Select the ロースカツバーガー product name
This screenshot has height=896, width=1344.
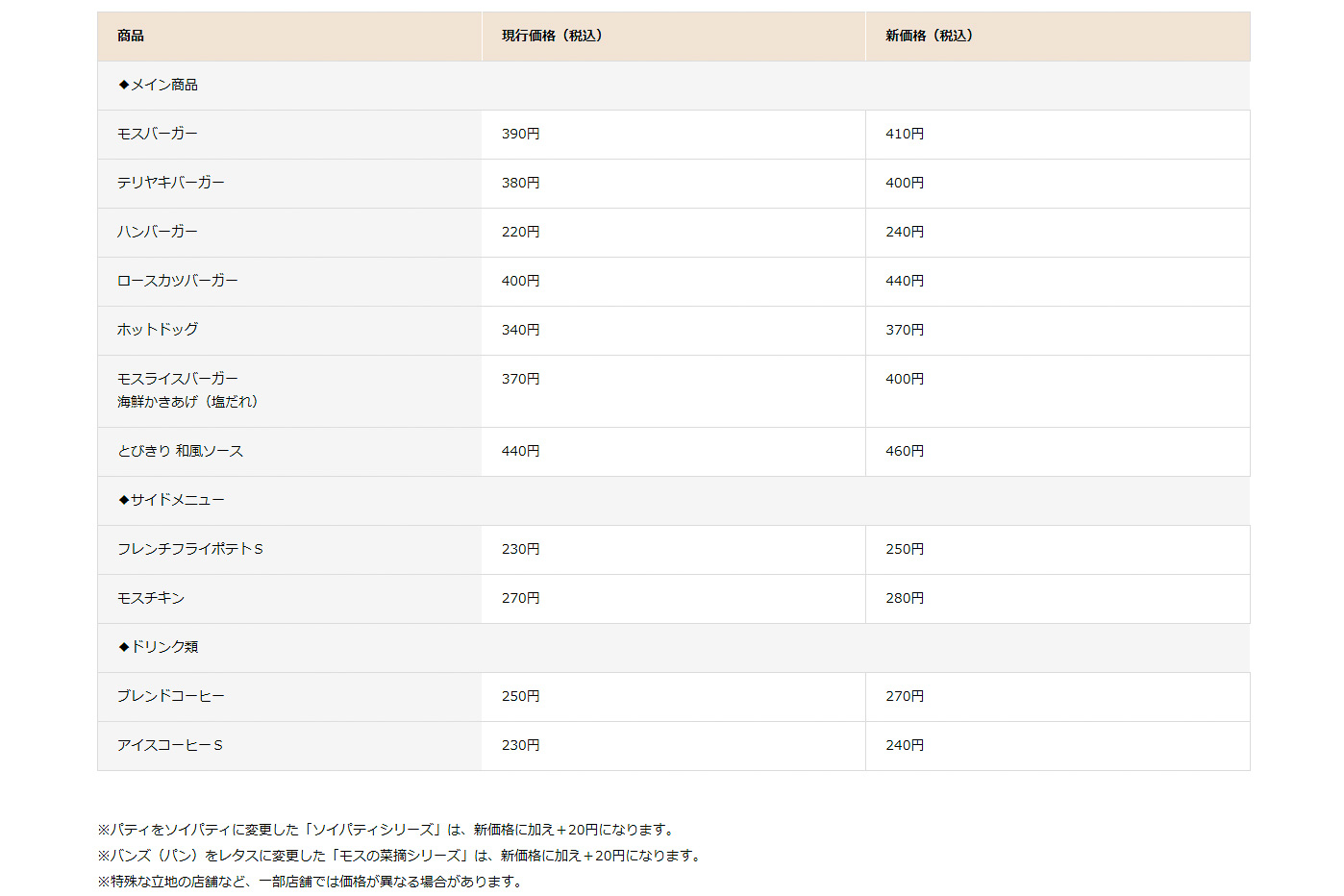[178, 281]
